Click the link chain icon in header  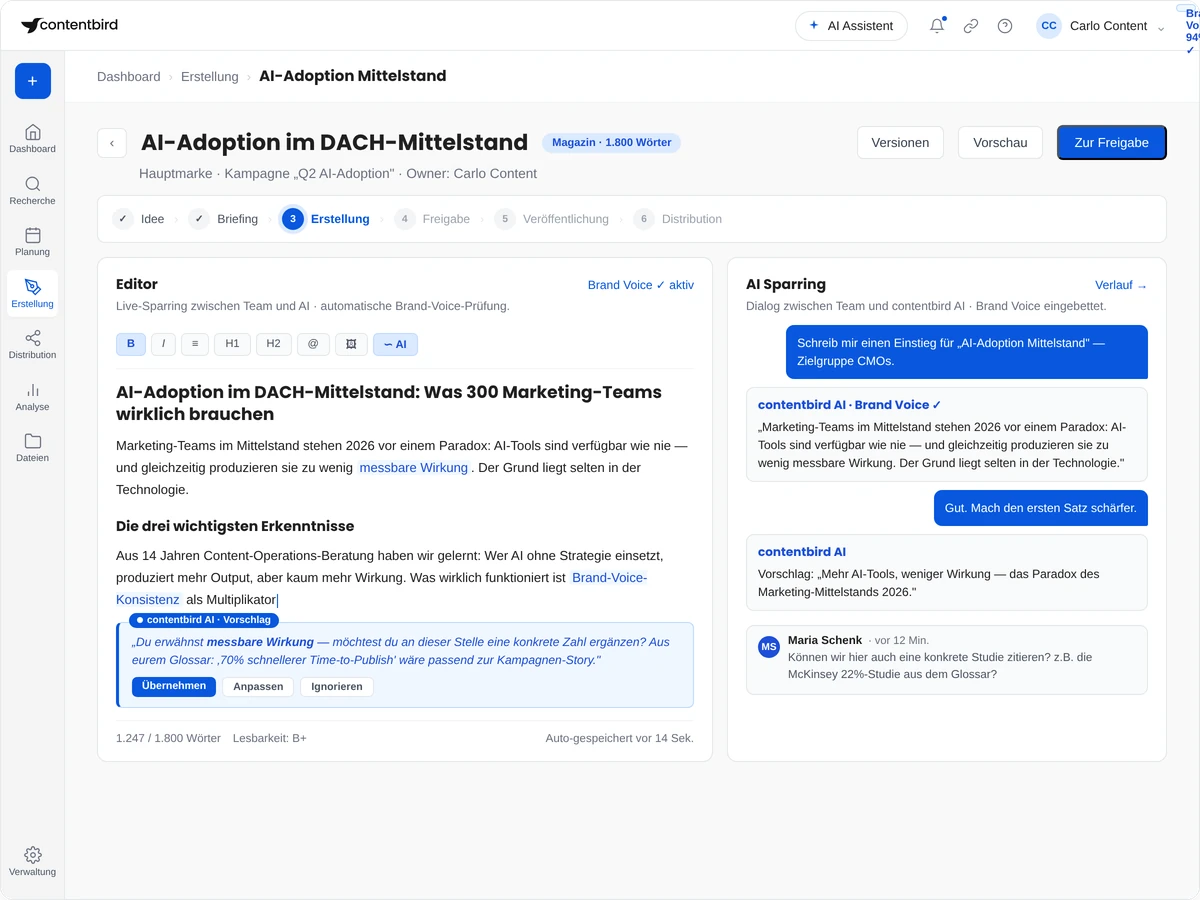click(971, 26)
